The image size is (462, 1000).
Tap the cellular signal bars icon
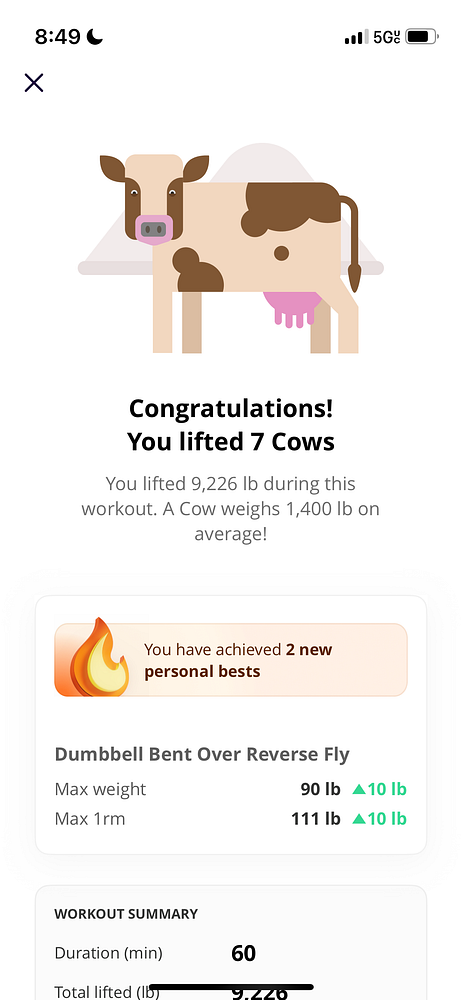click(x=356, y=38)
